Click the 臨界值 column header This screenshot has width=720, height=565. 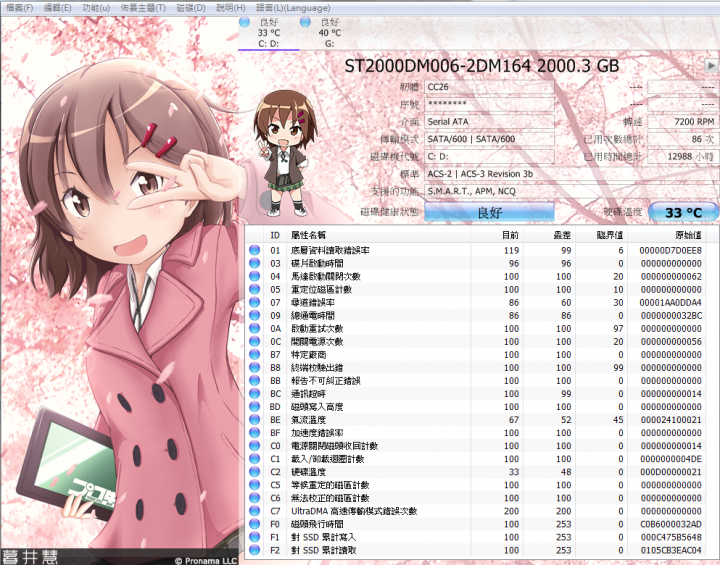click(x=602, y=235)
